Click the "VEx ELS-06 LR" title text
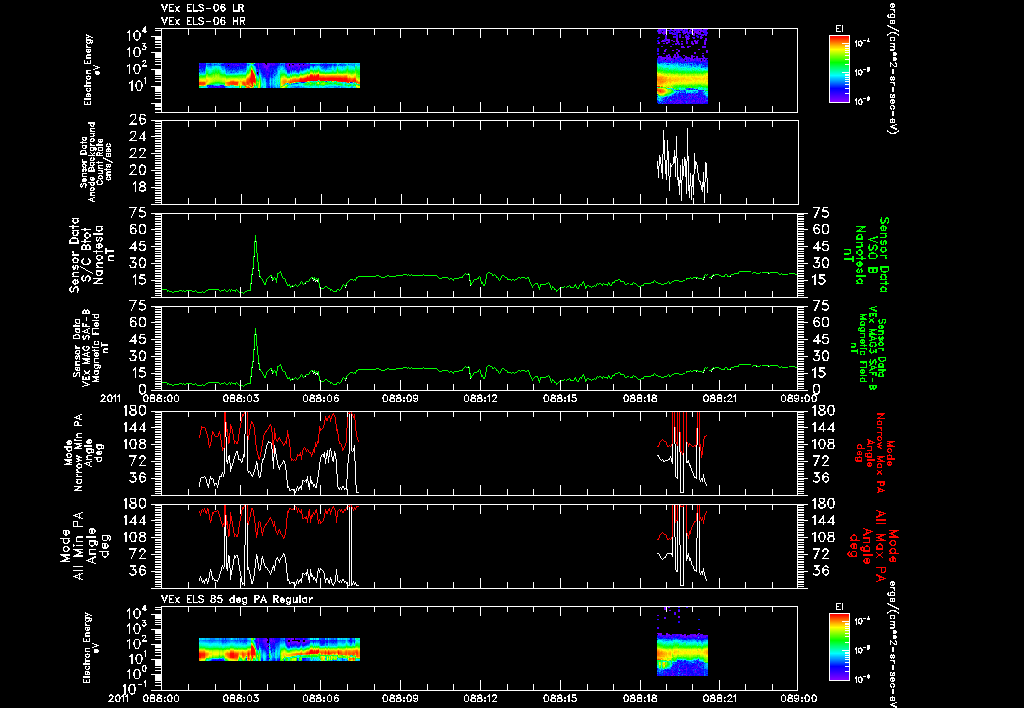This screenshot has width=1024, height=708. pyautogui.click(x=203, y=8)
